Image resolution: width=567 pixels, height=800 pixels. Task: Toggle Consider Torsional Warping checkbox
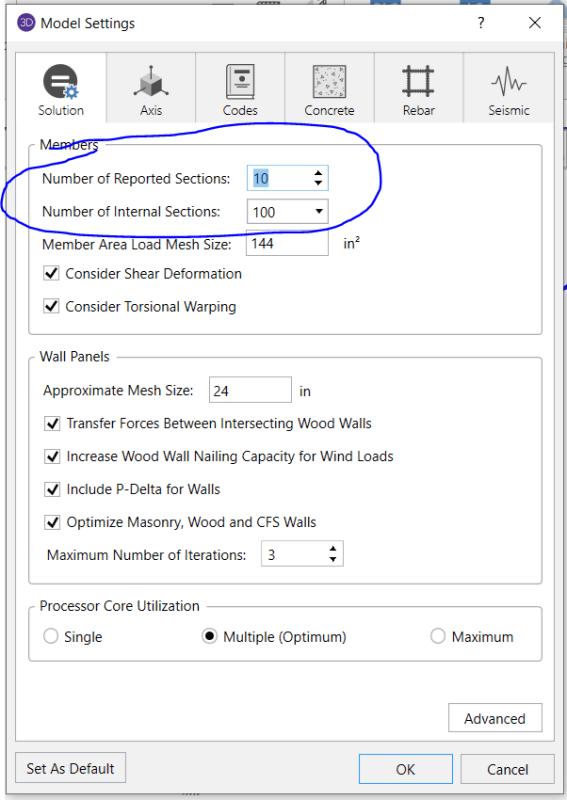pos(51,306)
